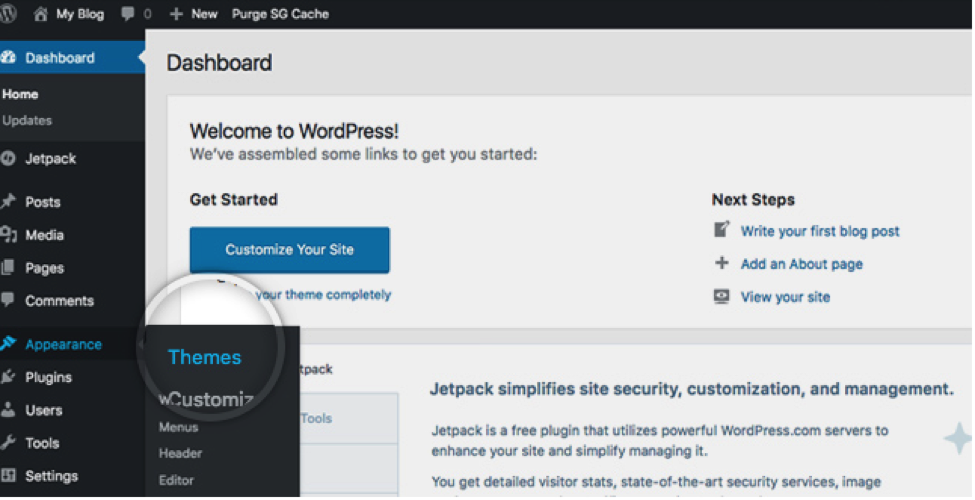Click Purge SG Cache in admin bar

280,14
